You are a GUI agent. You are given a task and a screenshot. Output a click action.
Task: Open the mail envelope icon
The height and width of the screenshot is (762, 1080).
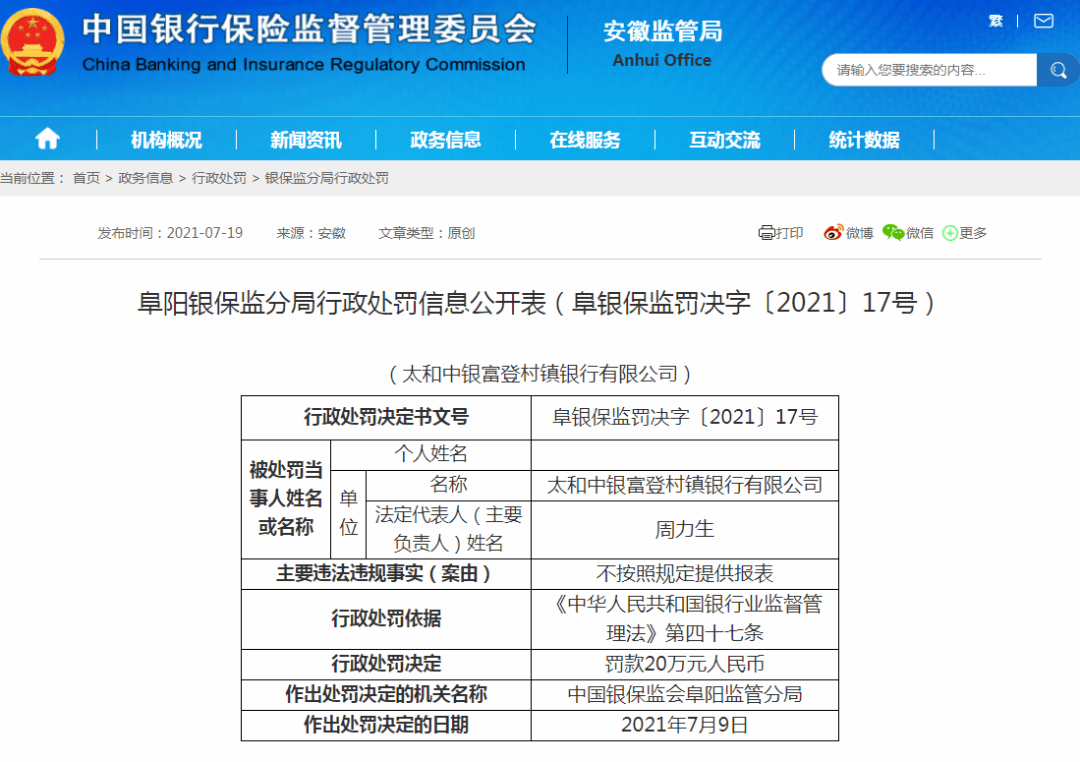(1043, 21)
